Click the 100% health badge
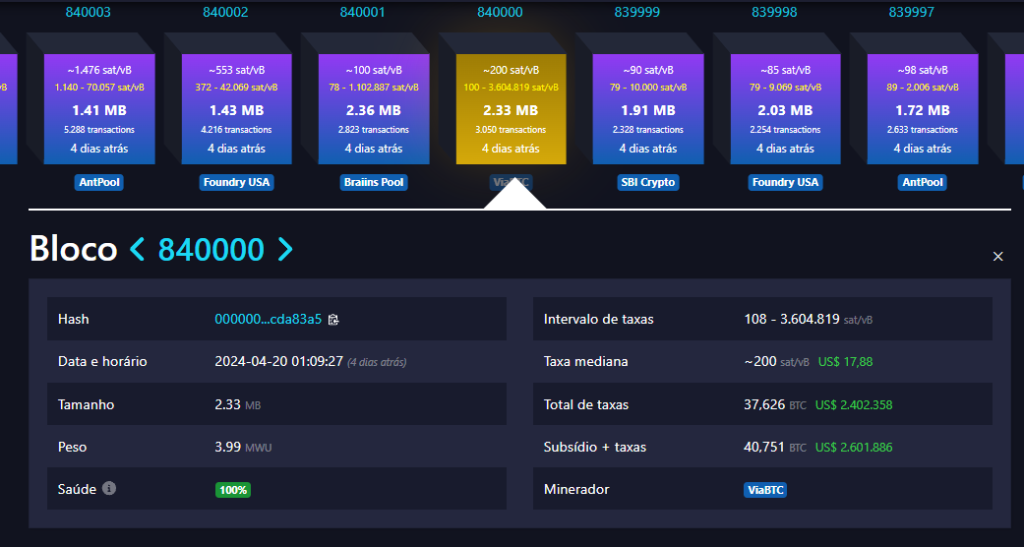Image resolution: width=1024 pixels, height=547 pixels. coord(233,490)
